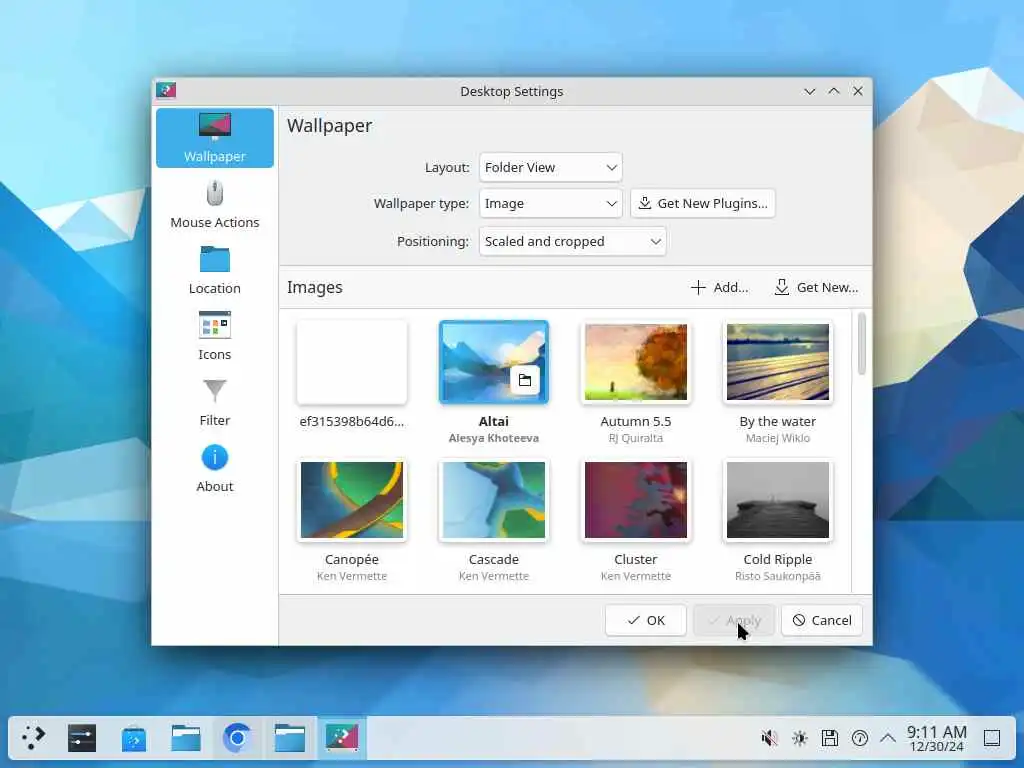This screenshot has height=768, width=1024.
Task: Open the Wallpaper settings page
Action: [x=214, y=138]
